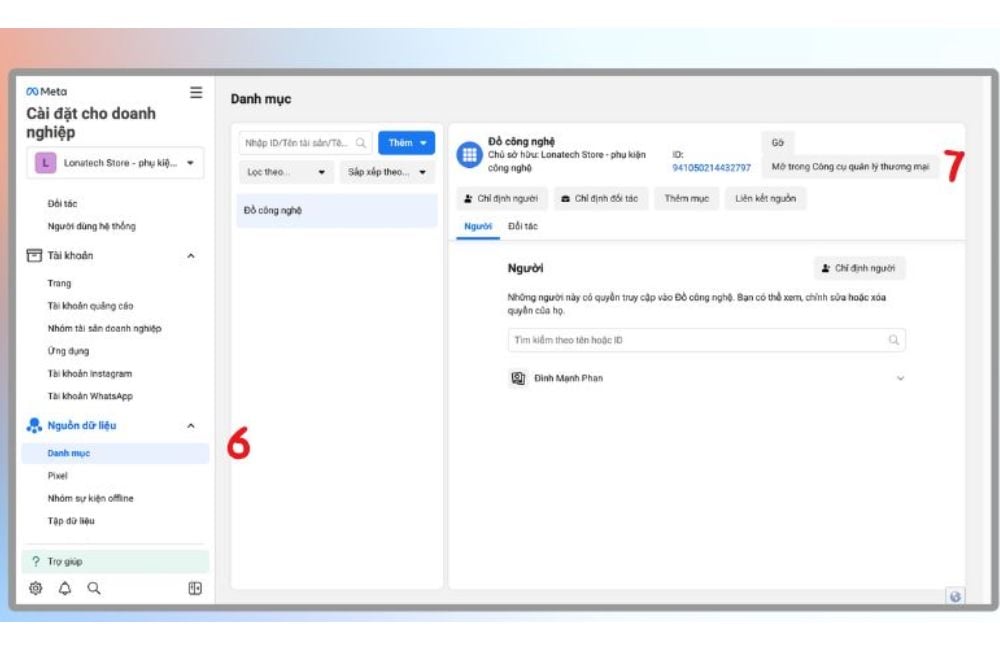This screenshot has height=650, width=1000.
Task: Click the globe icon at bottom right
Action: [955, 596]
